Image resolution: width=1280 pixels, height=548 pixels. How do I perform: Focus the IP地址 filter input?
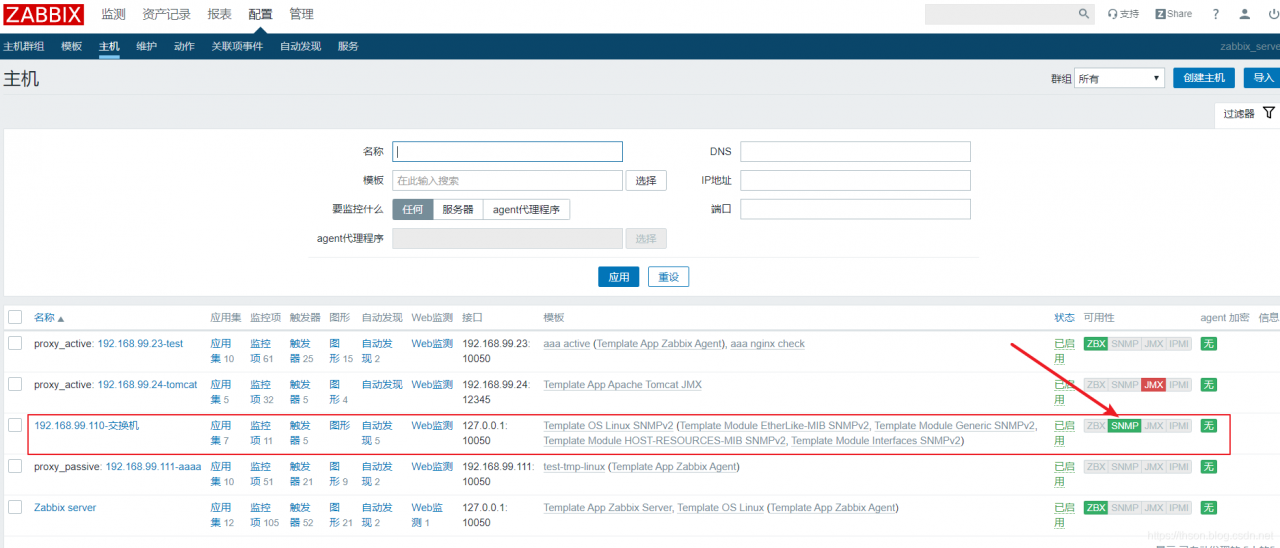(x=855, y=180)
